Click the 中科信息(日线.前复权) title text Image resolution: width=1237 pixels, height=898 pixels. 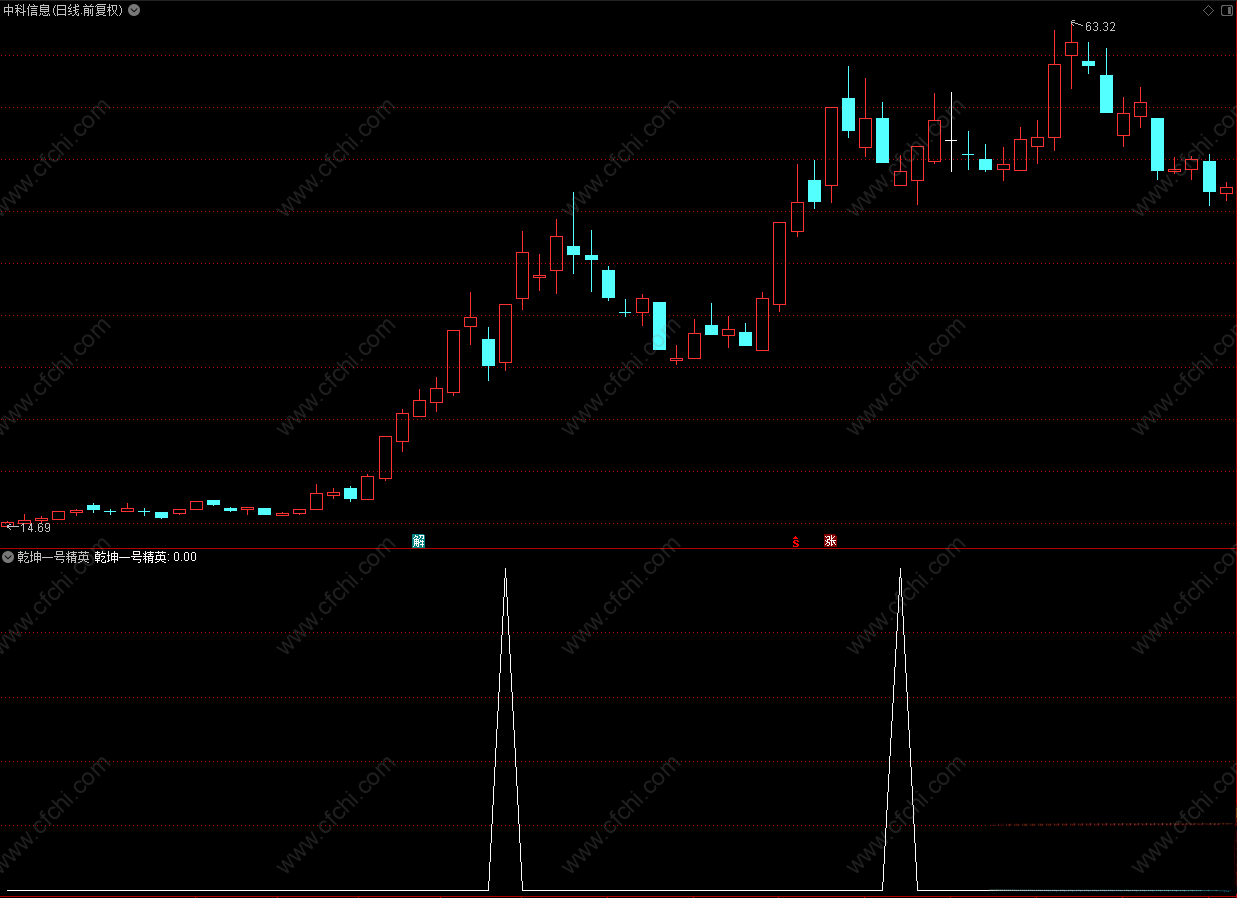click(x=64, y=10)
